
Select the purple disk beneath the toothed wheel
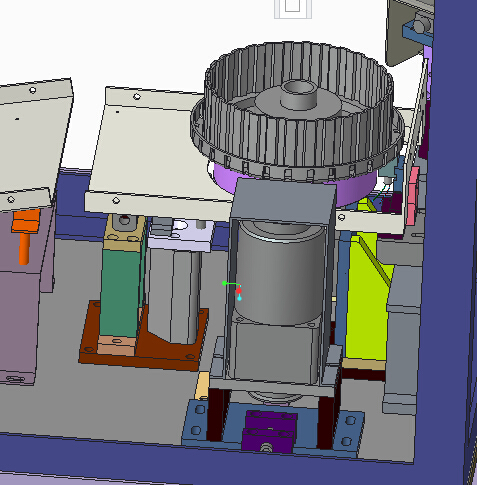355,190
